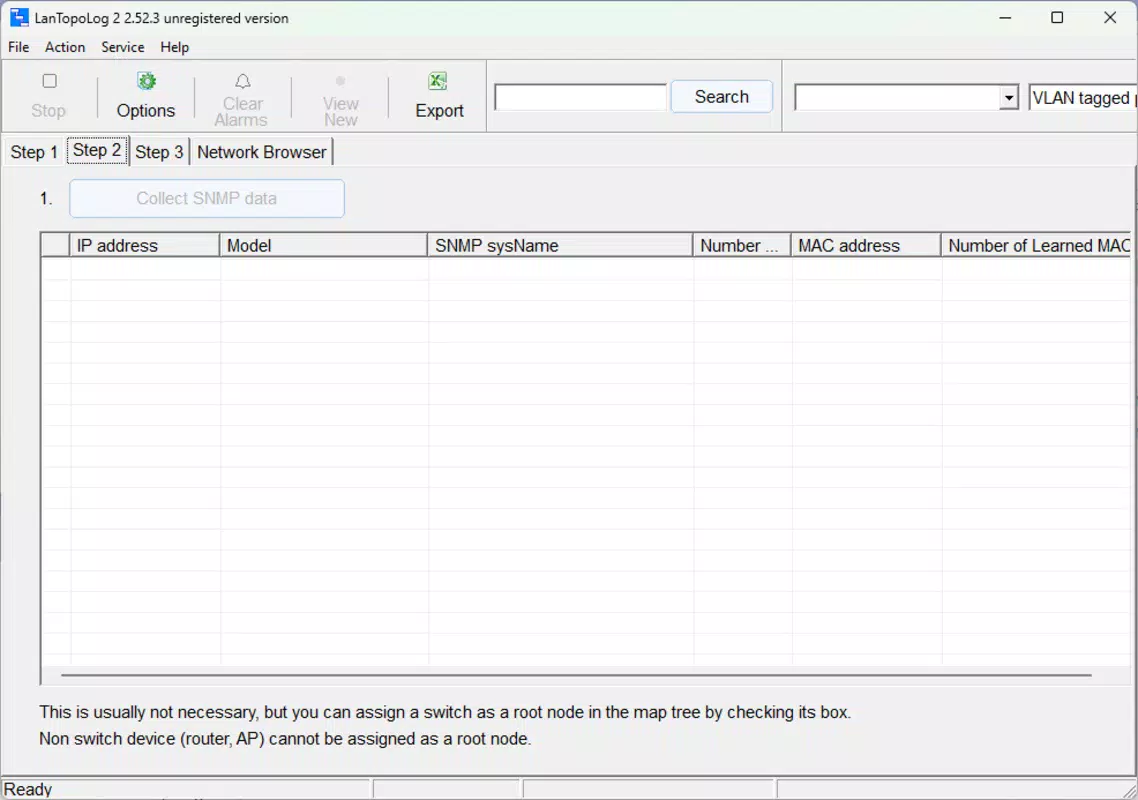Click the VLAN tagged field

(1082, 98)
